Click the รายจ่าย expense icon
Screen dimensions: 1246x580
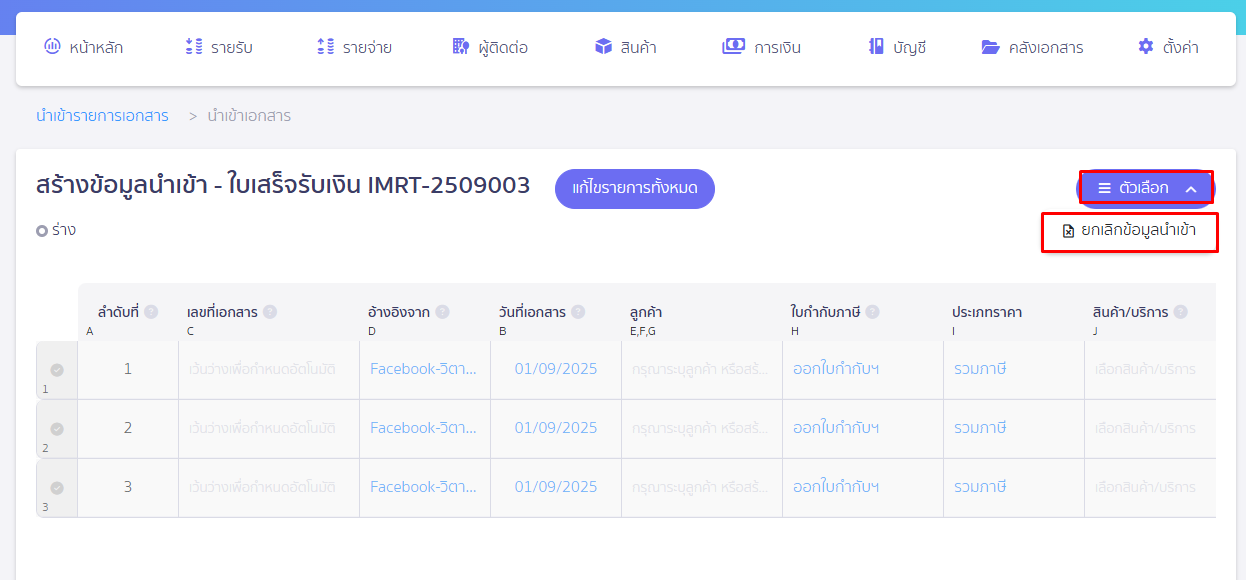[x=325, y=46]
